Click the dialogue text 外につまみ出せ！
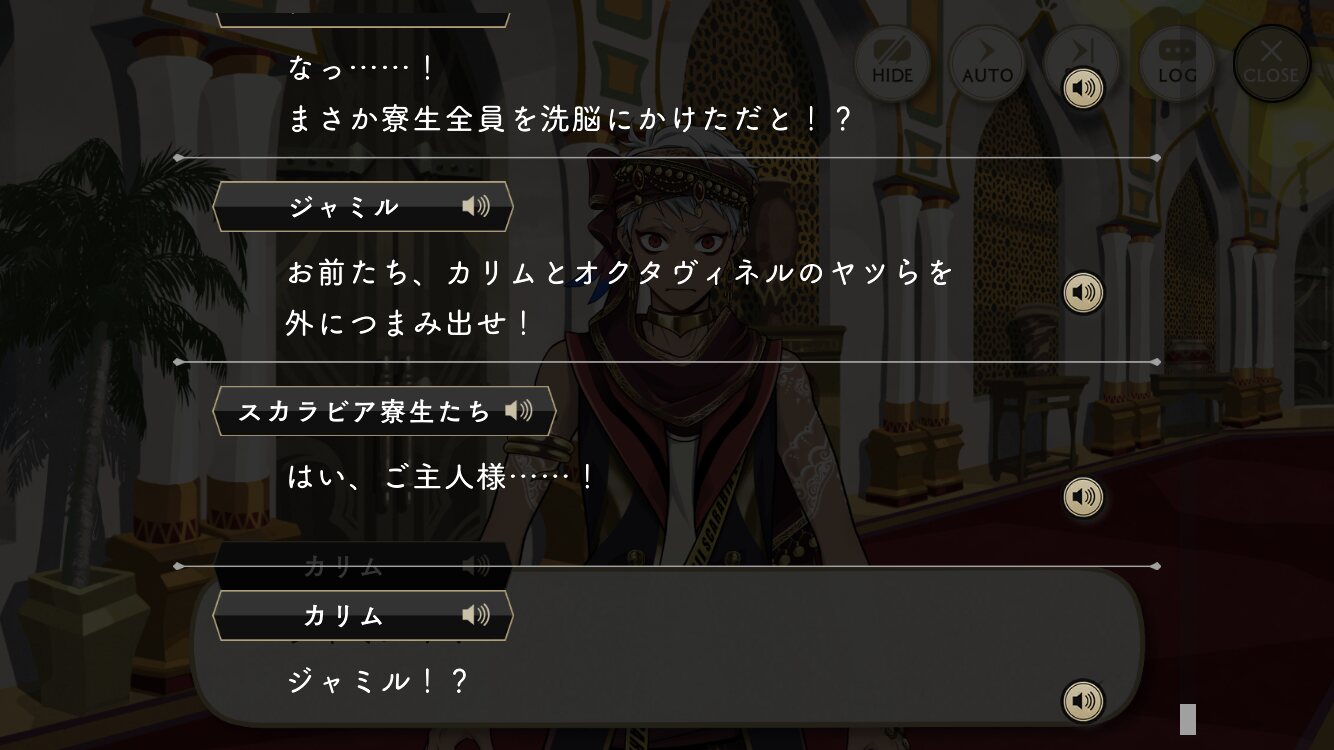The image size is (1334, 750). click(409, 323)
